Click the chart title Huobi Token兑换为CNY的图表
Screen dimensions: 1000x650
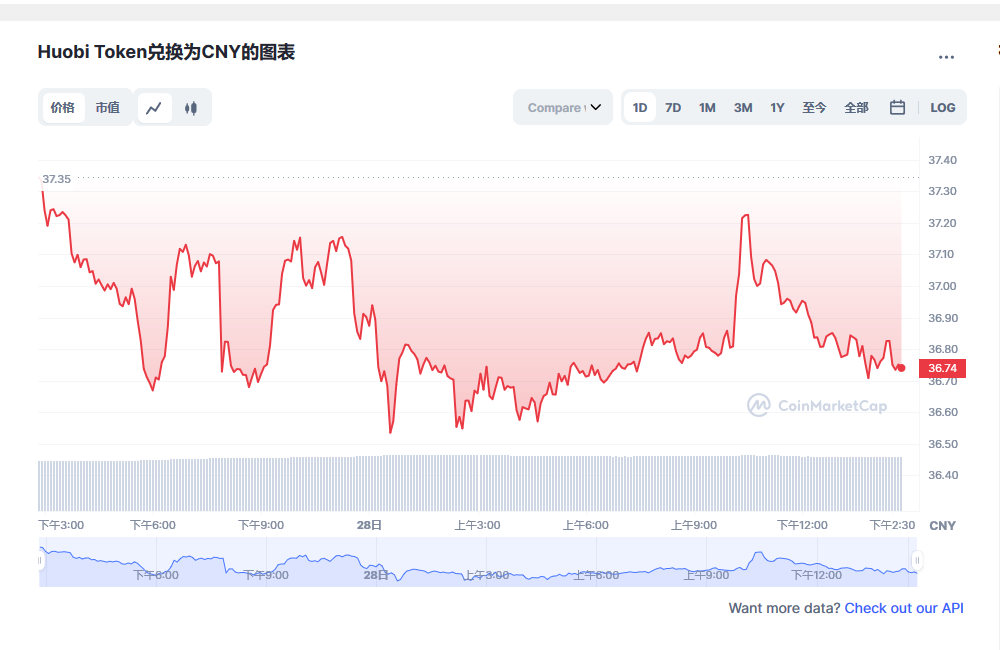click(x=166, y=52)
